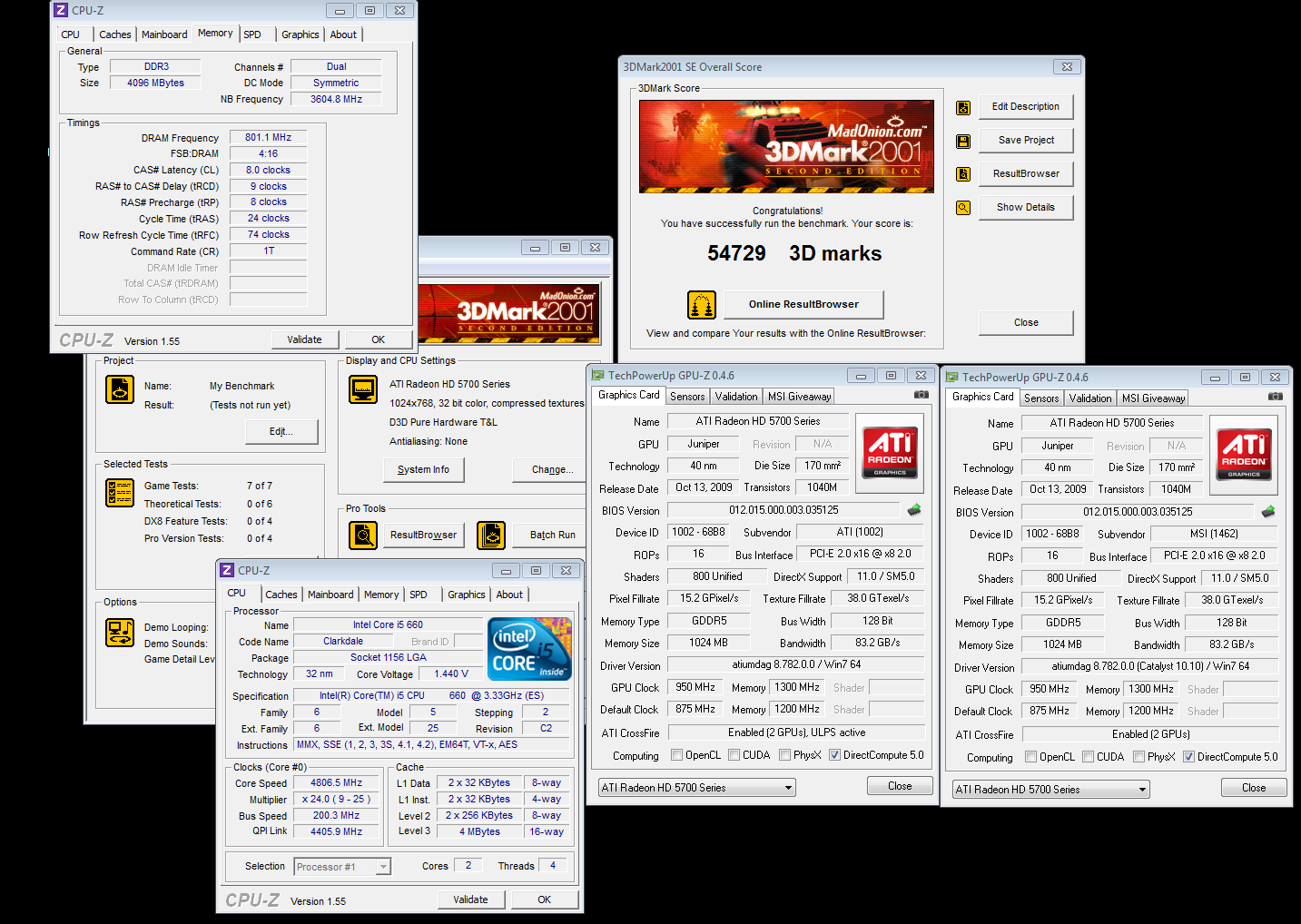Screen dimensions: 1301x924
Task: Open the graphics card dropdown in left GPU-Z
Action: click(697, 788)
